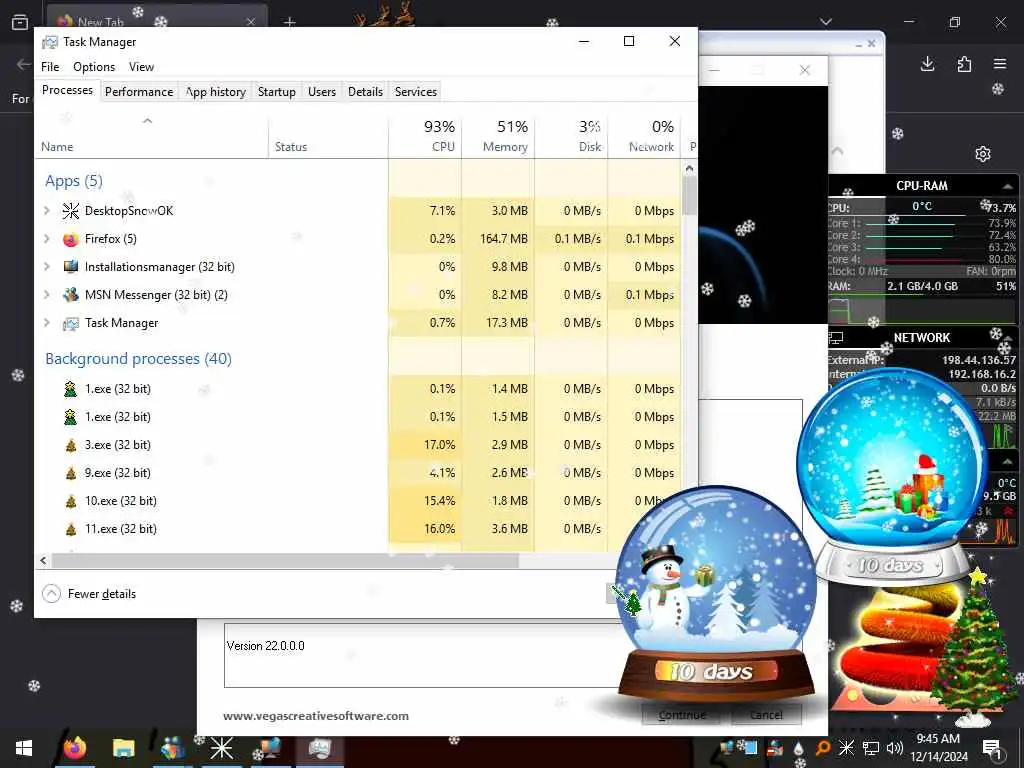Viewport: 1024px width, 768px height.
Task: Switch to the Startup tab
Action: 277,92
